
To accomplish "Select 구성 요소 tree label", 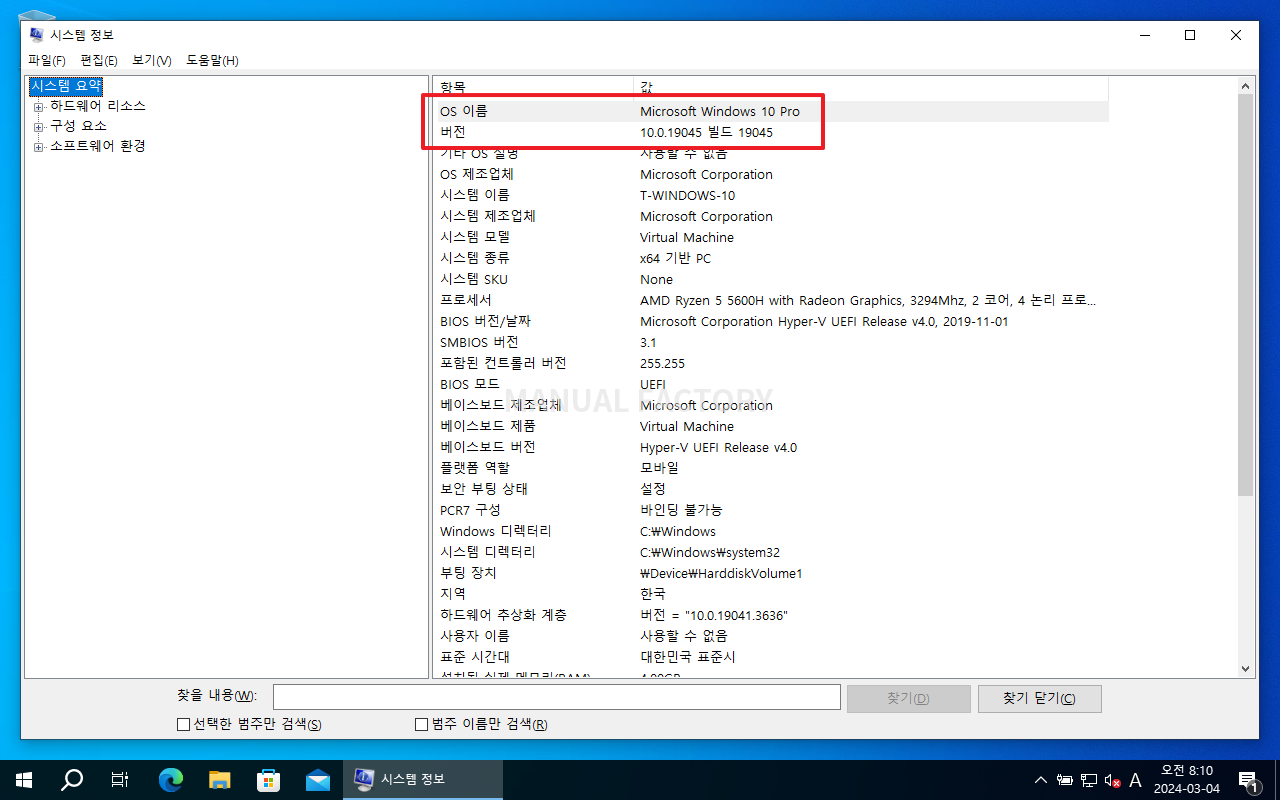I will click(x=78, y=126).
